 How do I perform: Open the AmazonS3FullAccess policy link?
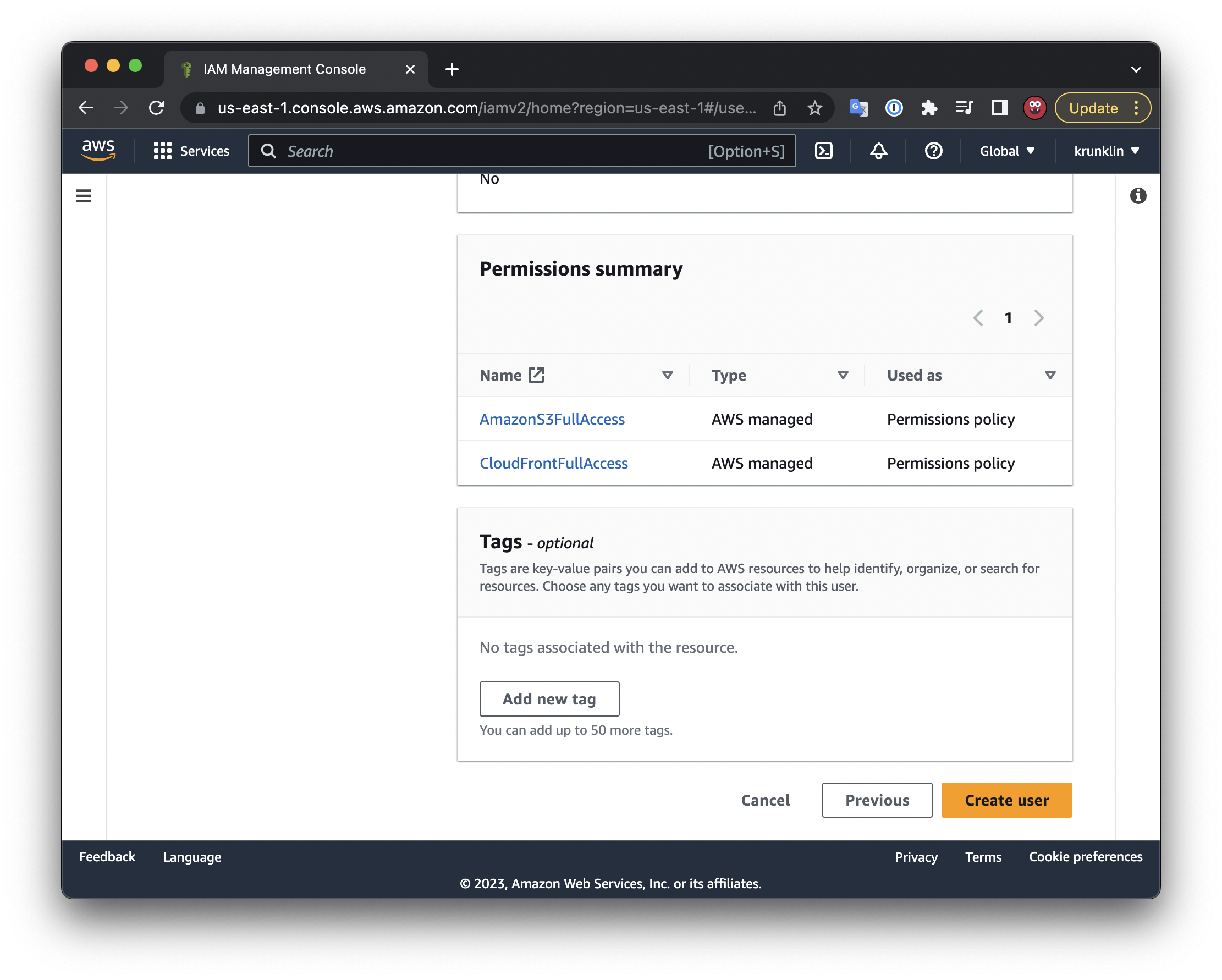(552, 419)
